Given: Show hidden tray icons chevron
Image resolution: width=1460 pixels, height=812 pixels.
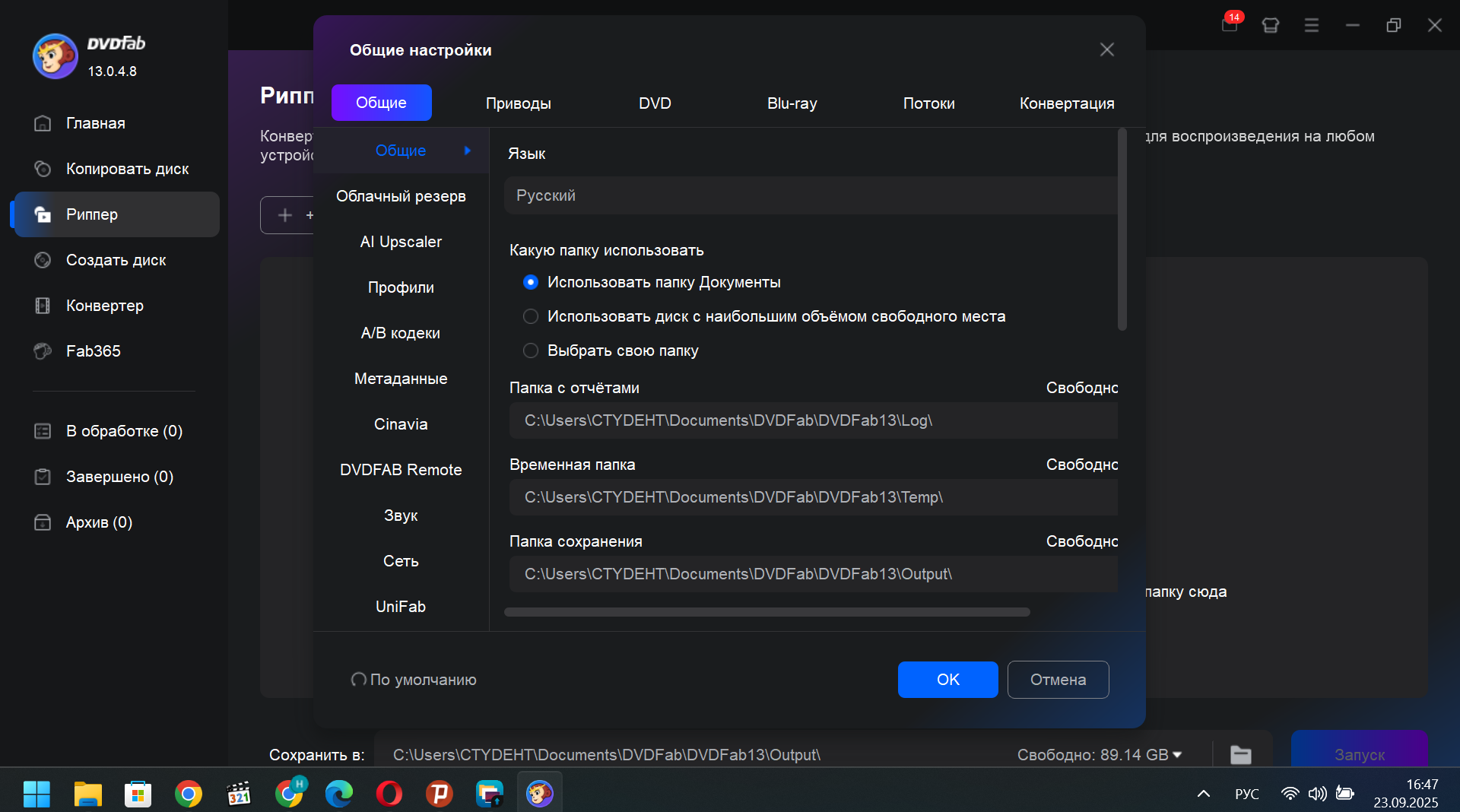Looking at the screenshot, I should click(x=1204, y=794).
